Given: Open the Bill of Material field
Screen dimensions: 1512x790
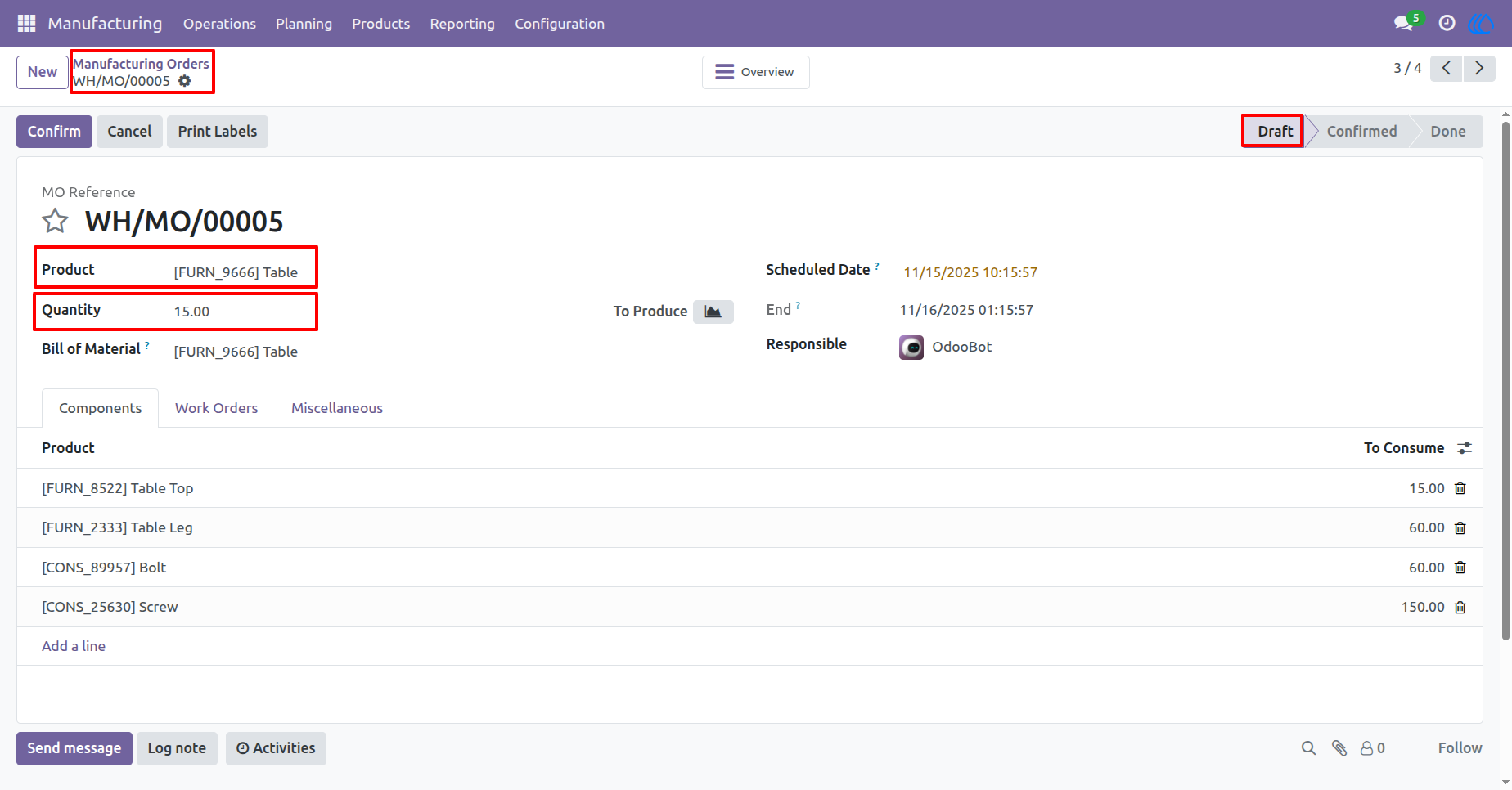Looking at the screenshot, I should 236,352.
